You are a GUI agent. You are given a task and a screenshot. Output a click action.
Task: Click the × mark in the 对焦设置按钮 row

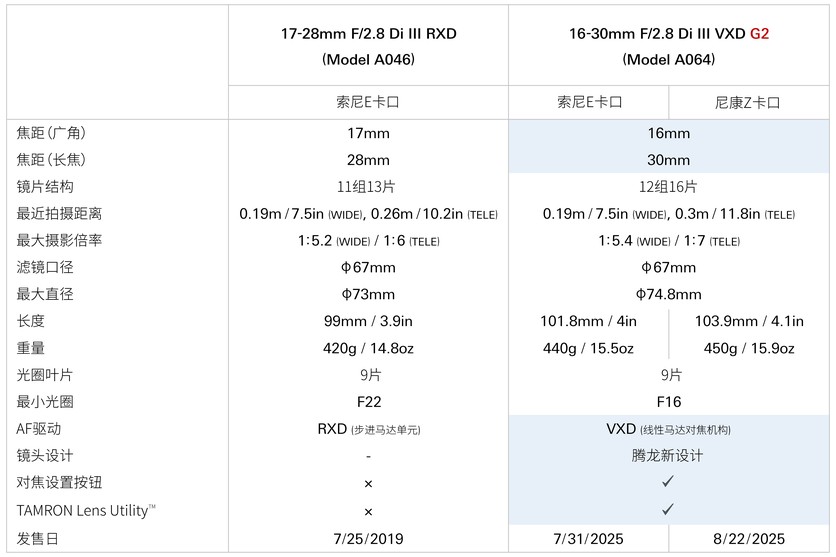click(x=368, y=483)
